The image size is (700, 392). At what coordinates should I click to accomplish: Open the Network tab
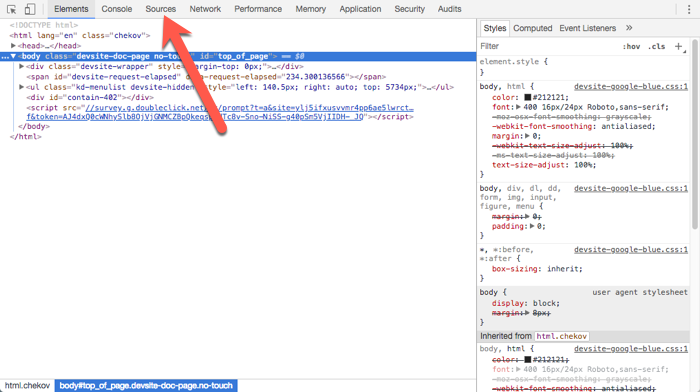pos(205,9)
